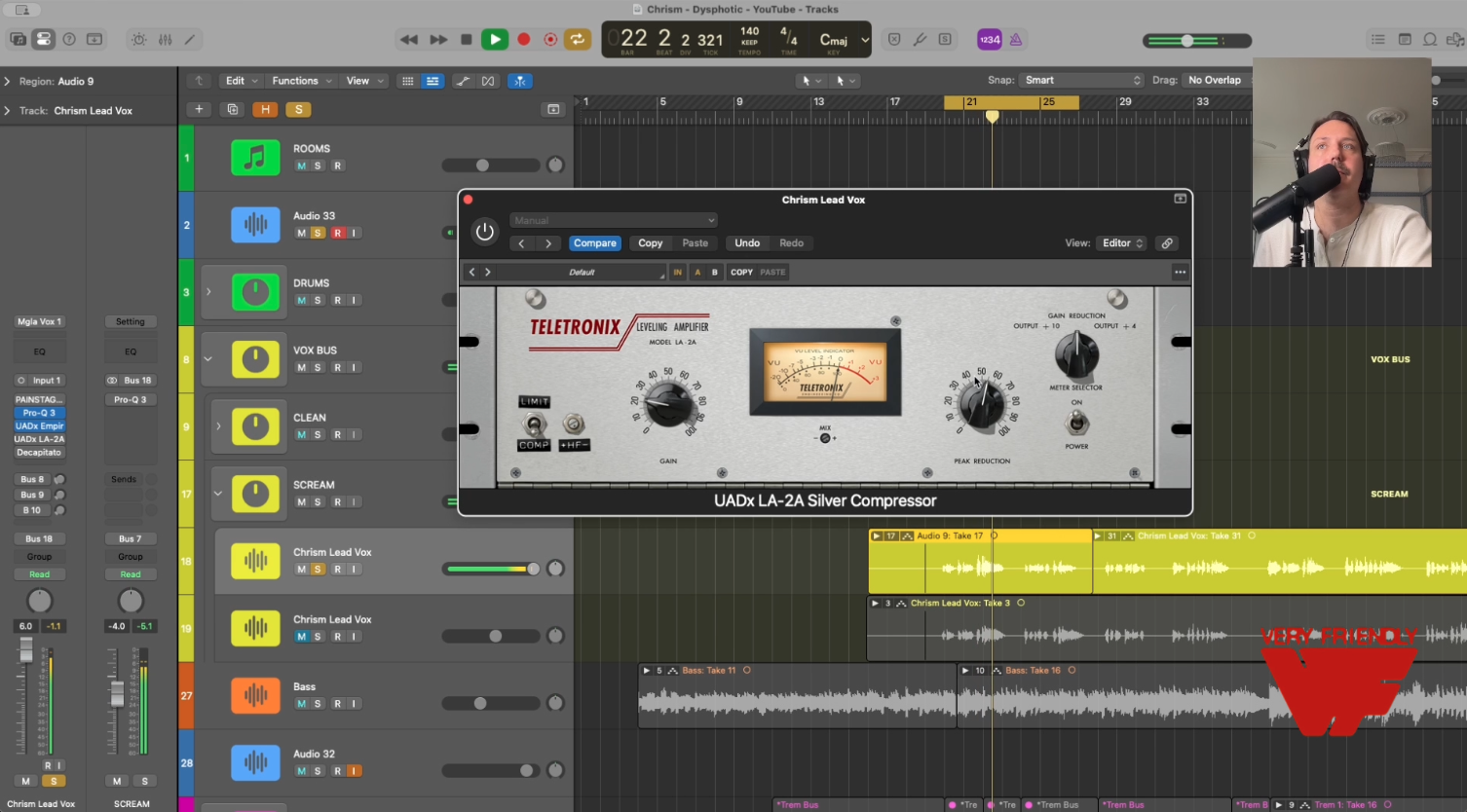Click the Rewind transport button

point(409,40)
